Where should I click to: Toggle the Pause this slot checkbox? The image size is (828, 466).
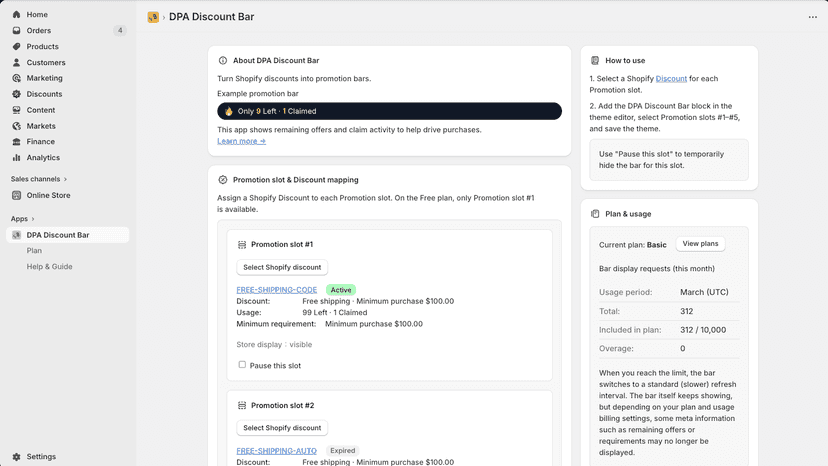(242, 365)
